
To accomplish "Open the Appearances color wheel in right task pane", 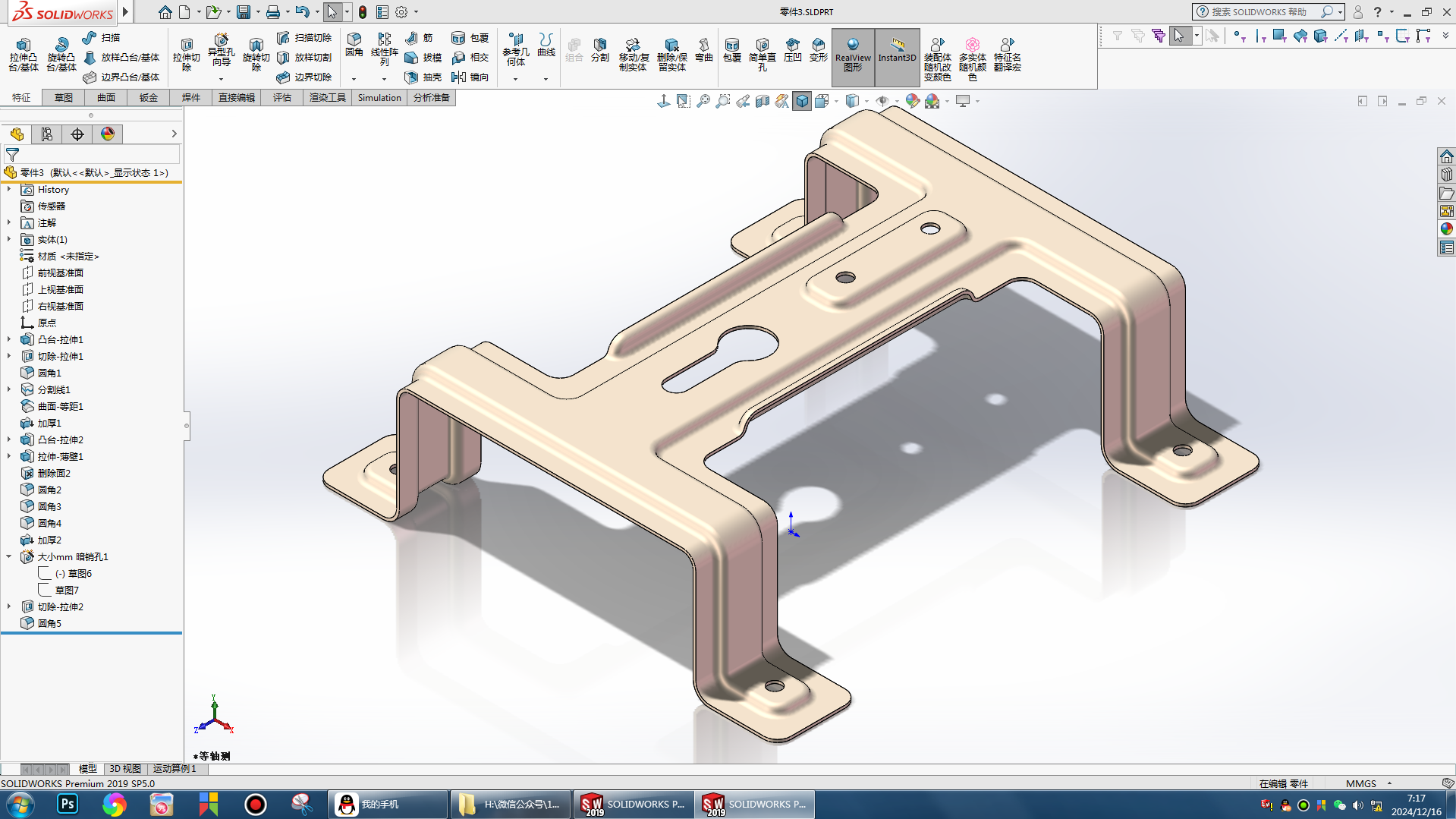I will pyautogui.click(x=1447, y=228).
